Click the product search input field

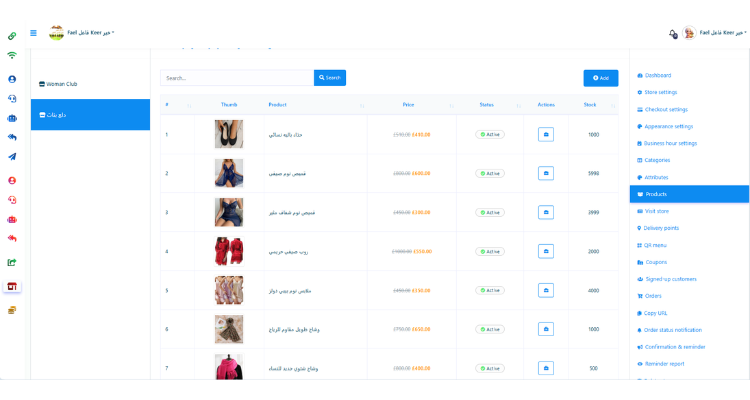pos(237,77)
